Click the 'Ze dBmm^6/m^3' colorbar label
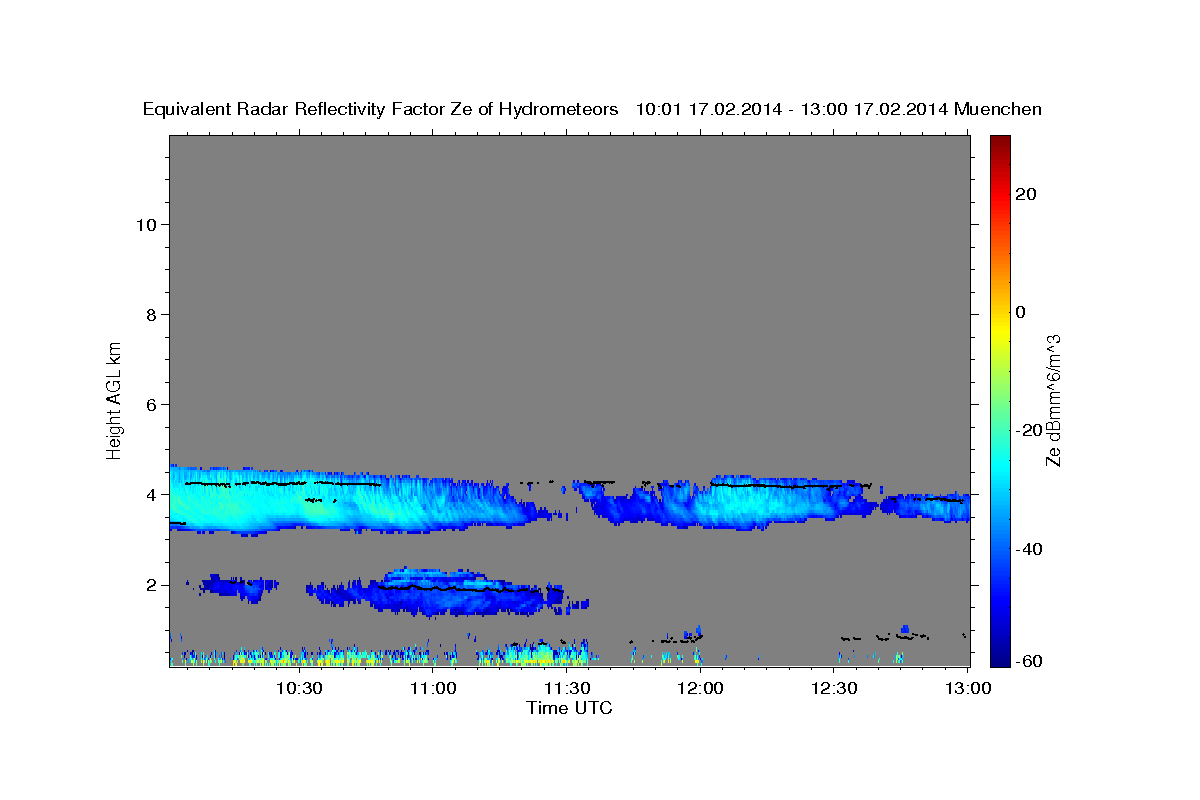The image size is (1200, 800). 1053,400
